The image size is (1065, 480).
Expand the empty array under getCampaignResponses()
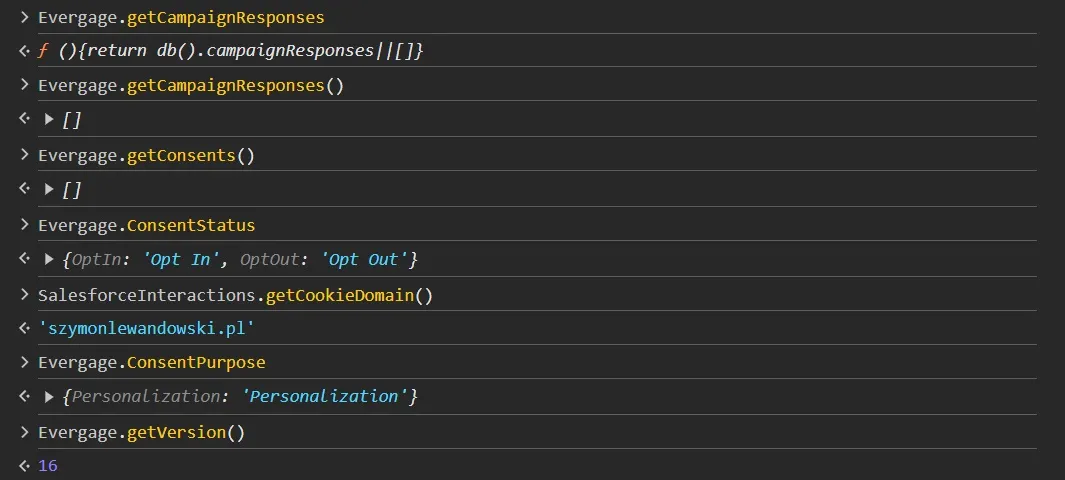tap(50, 119)
